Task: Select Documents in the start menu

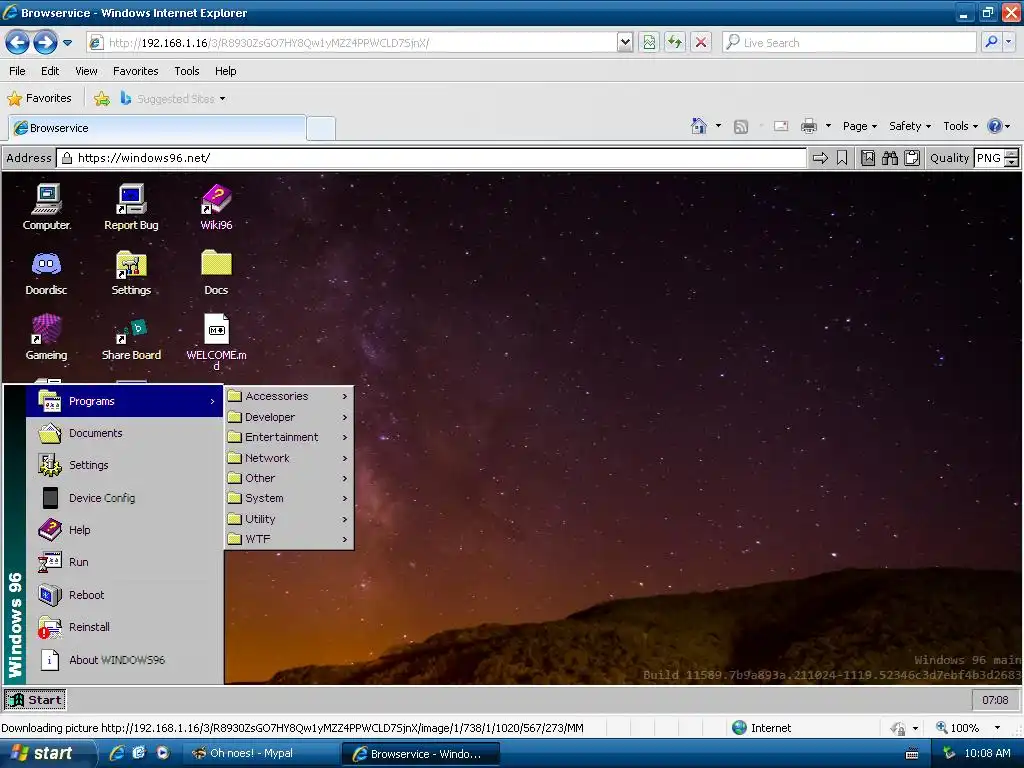Action: (125, 433)
